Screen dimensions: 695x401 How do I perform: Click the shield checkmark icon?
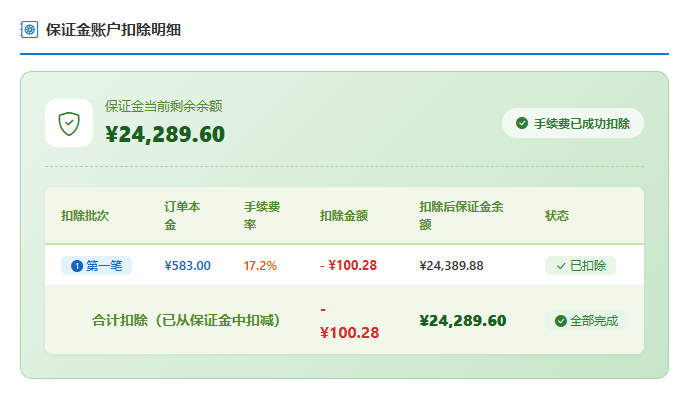tap(69, 123)
